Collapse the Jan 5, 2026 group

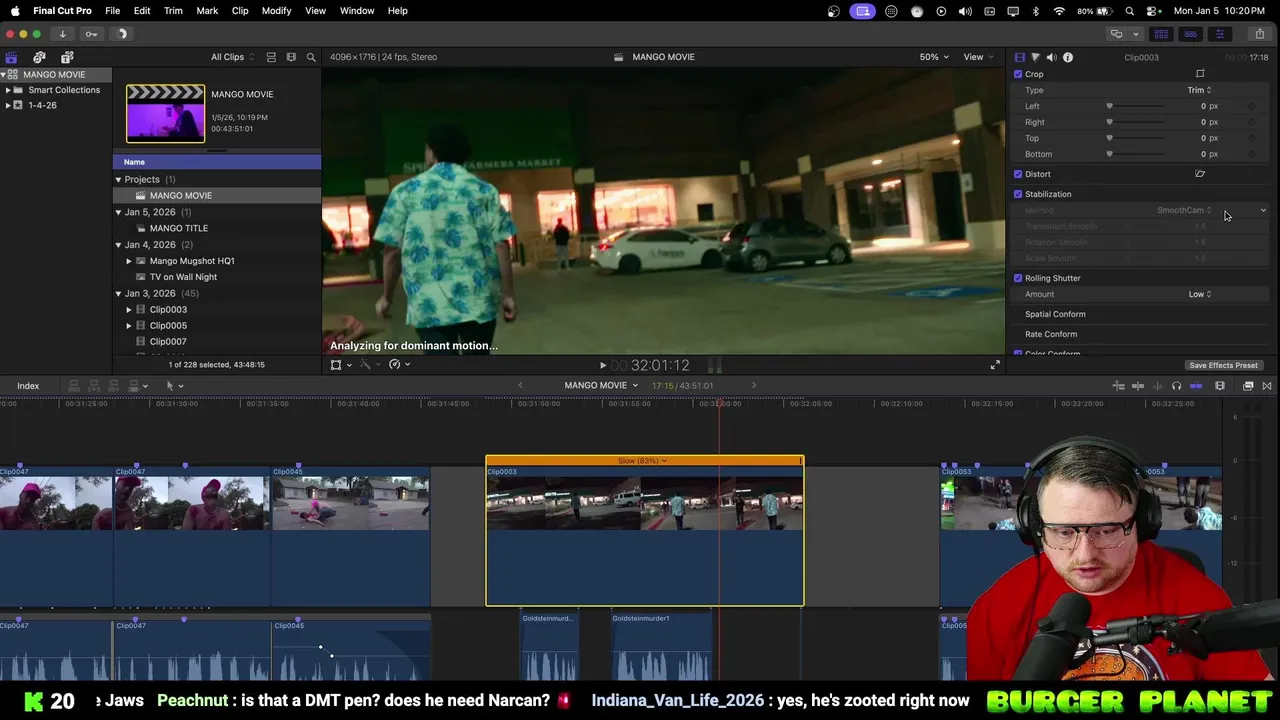pyautogui.click(x=118, y=212)
